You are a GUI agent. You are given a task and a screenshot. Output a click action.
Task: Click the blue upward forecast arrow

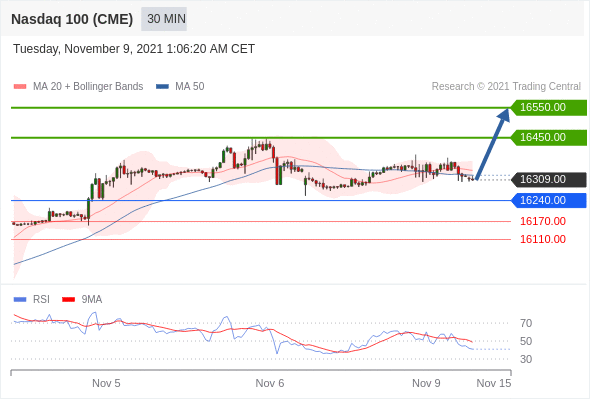493,144
